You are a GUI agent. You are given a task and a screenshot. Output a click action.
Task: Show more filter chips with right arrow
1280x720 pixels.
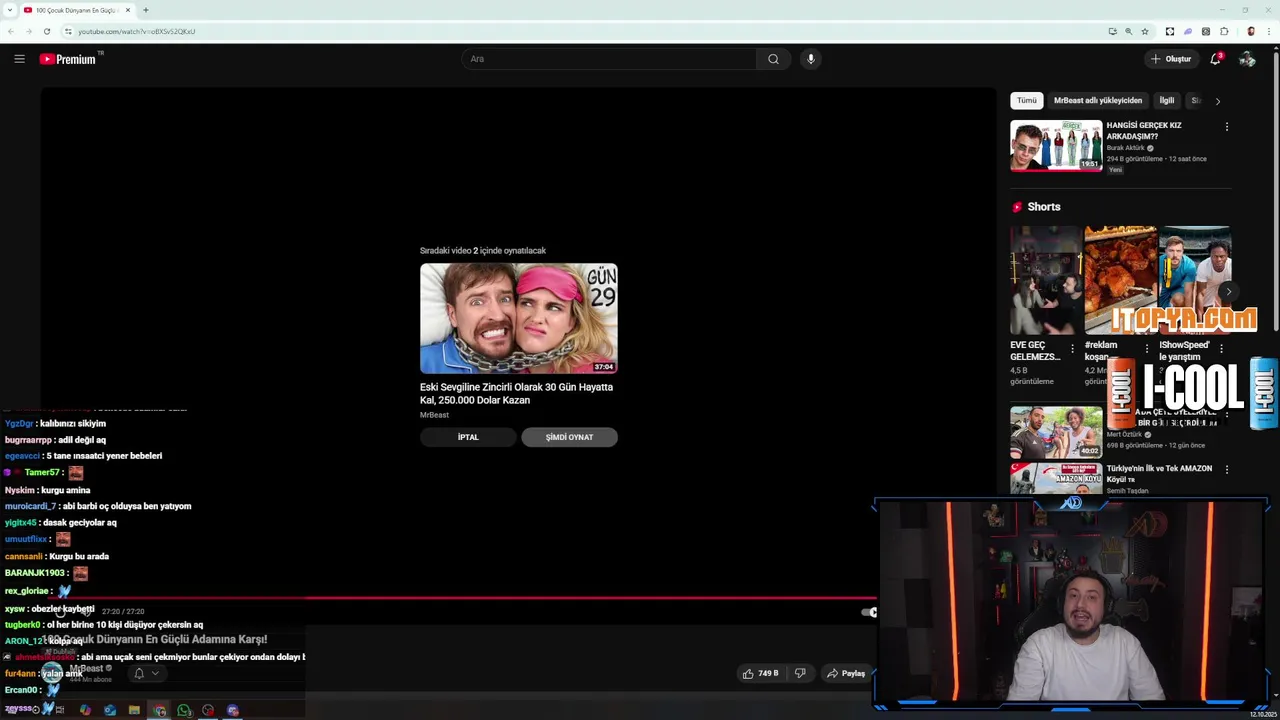click(x=1217, y=101)
